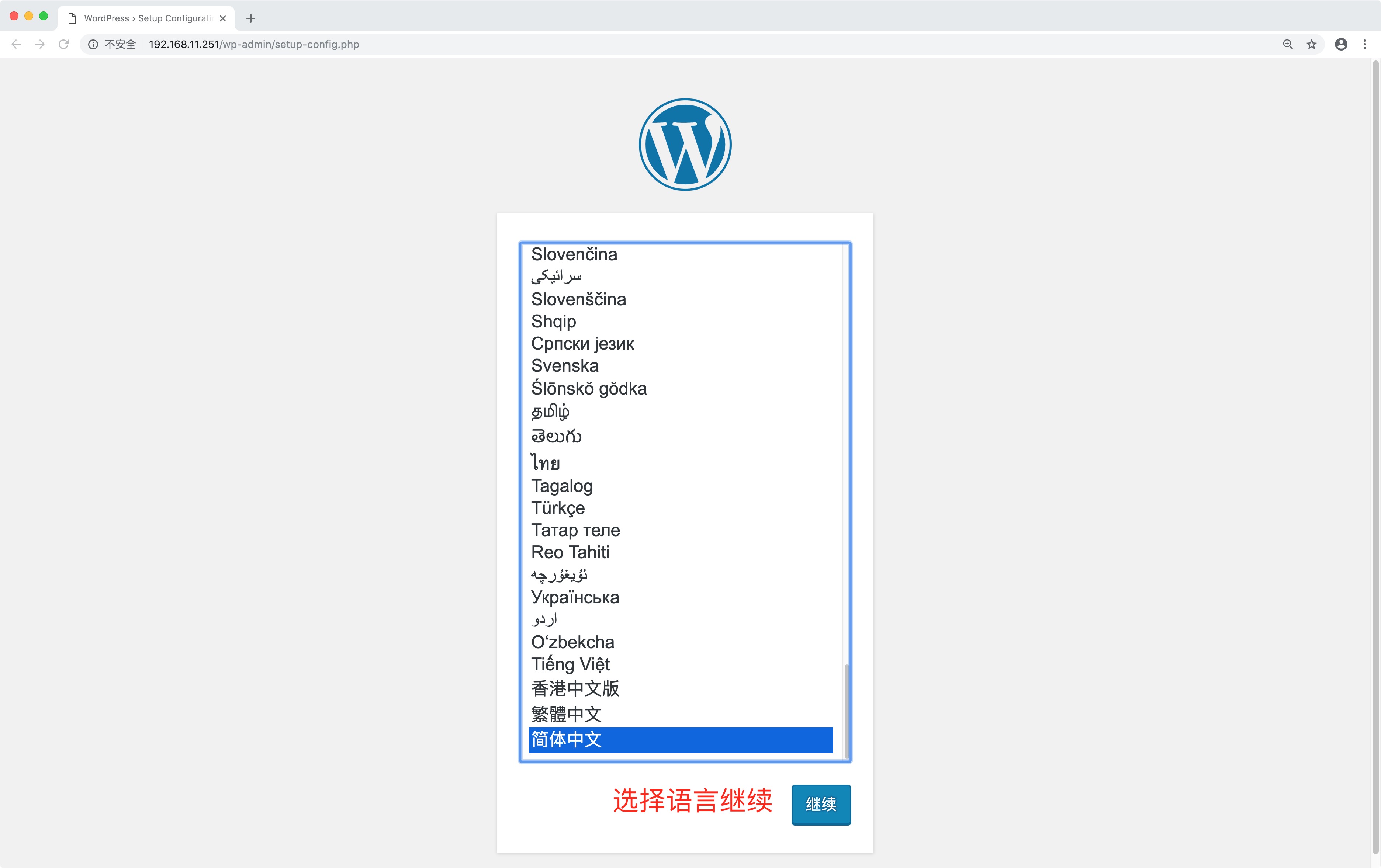Click the 继续 button
This screenshot has height=868, width=1381.
pos(821,805)
